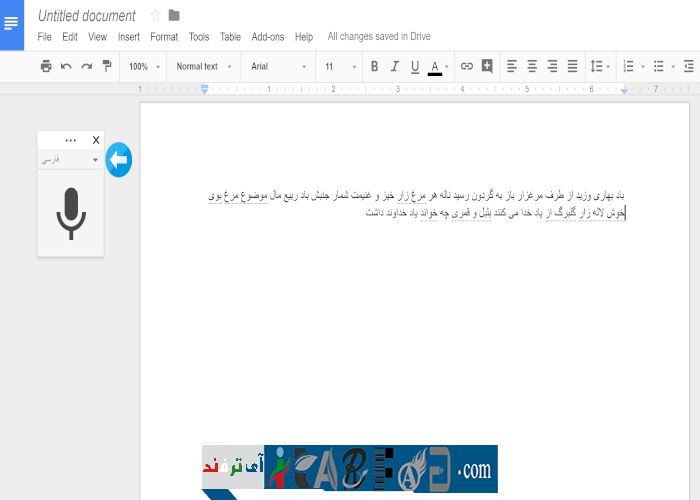The height and width of the screenshot is (500, 700).
Task: Click the Untitled document title
Action: tap(86, 16)
